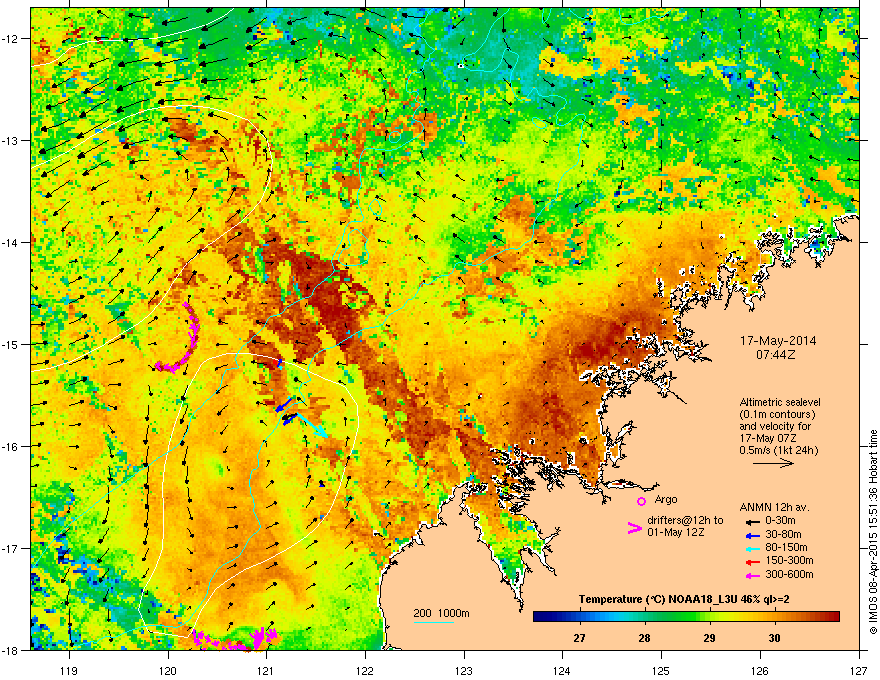Image resolution: width=880 pixels, height=680 pixels.
Task: Click the magenta Argo circle marker in legend
Action: click(x=641, y=501)
